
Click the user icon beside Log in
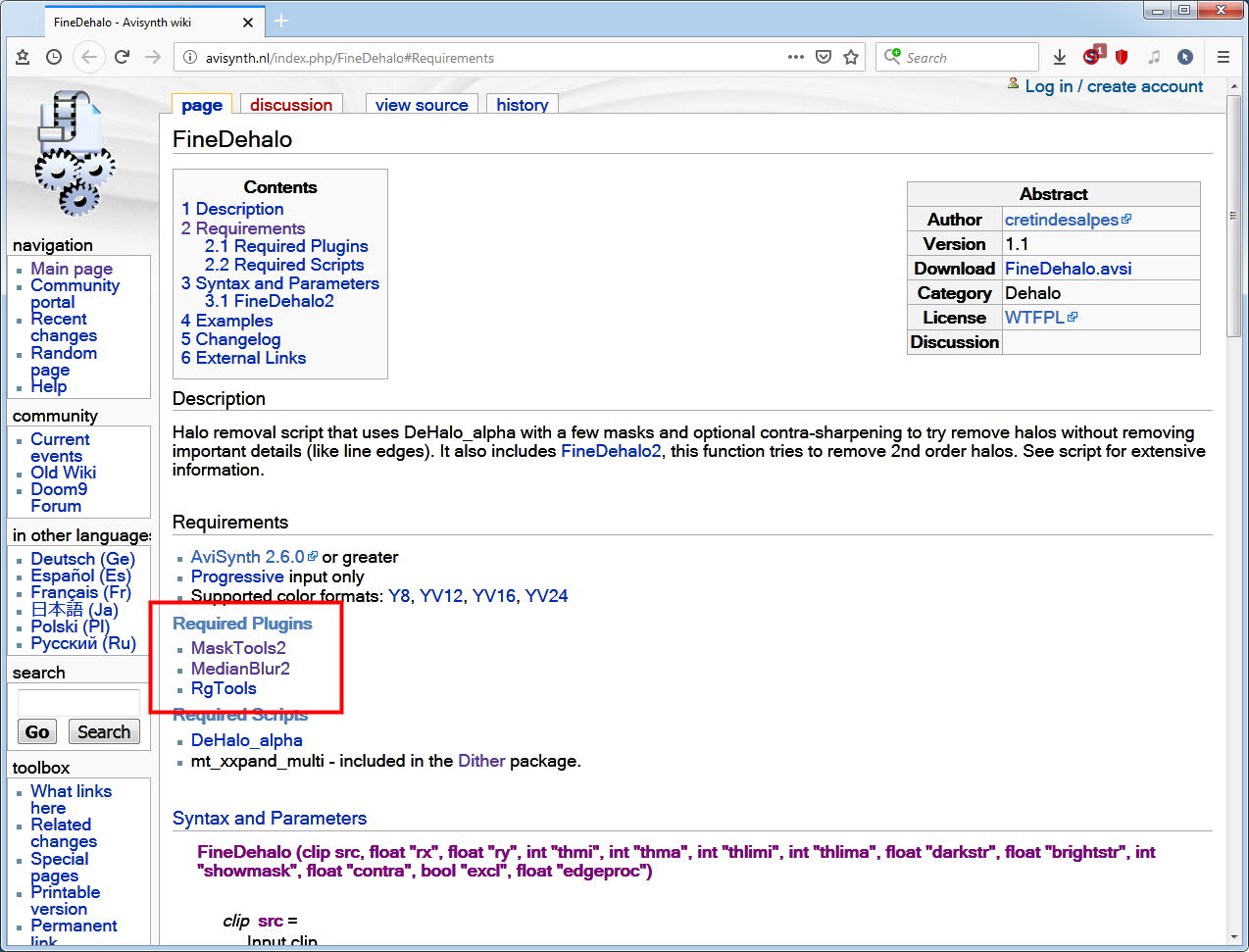click(x=1013, y=84)
